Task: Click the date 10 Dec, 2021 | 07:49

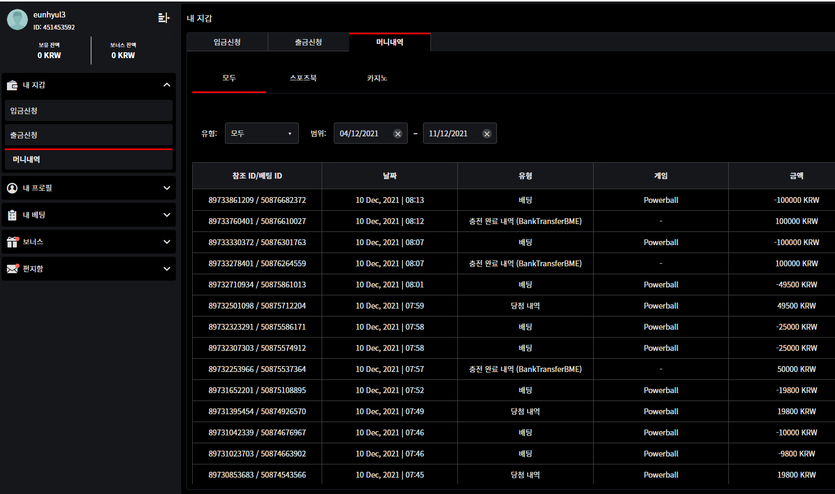Action: [x=390, y=411]
